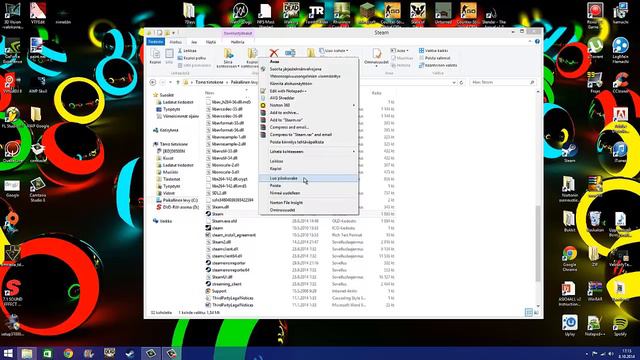Image resolution: width=640 pixels, height=360 pixels.
Task: Open the Spotify desktop shortcut
Action: point(620,326)
